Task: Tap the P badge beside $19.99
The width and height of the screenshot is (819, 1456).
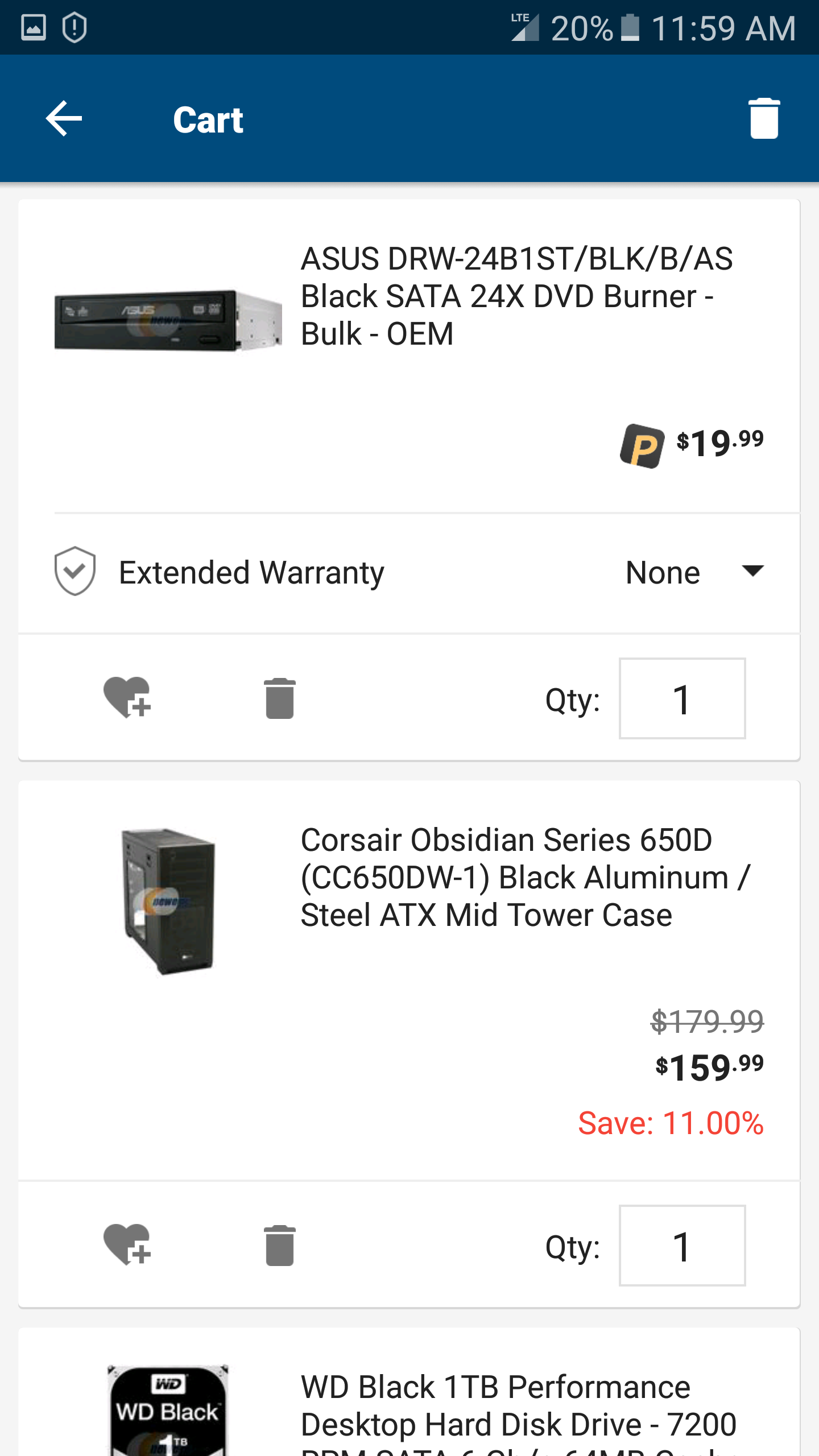Action: pos(642,446)
